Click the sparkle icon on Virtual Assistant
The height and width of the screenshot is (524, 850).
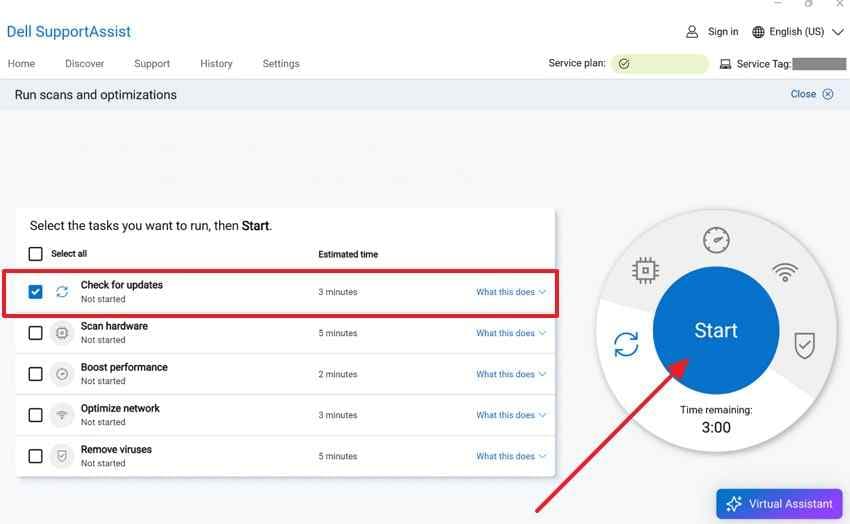733,504
